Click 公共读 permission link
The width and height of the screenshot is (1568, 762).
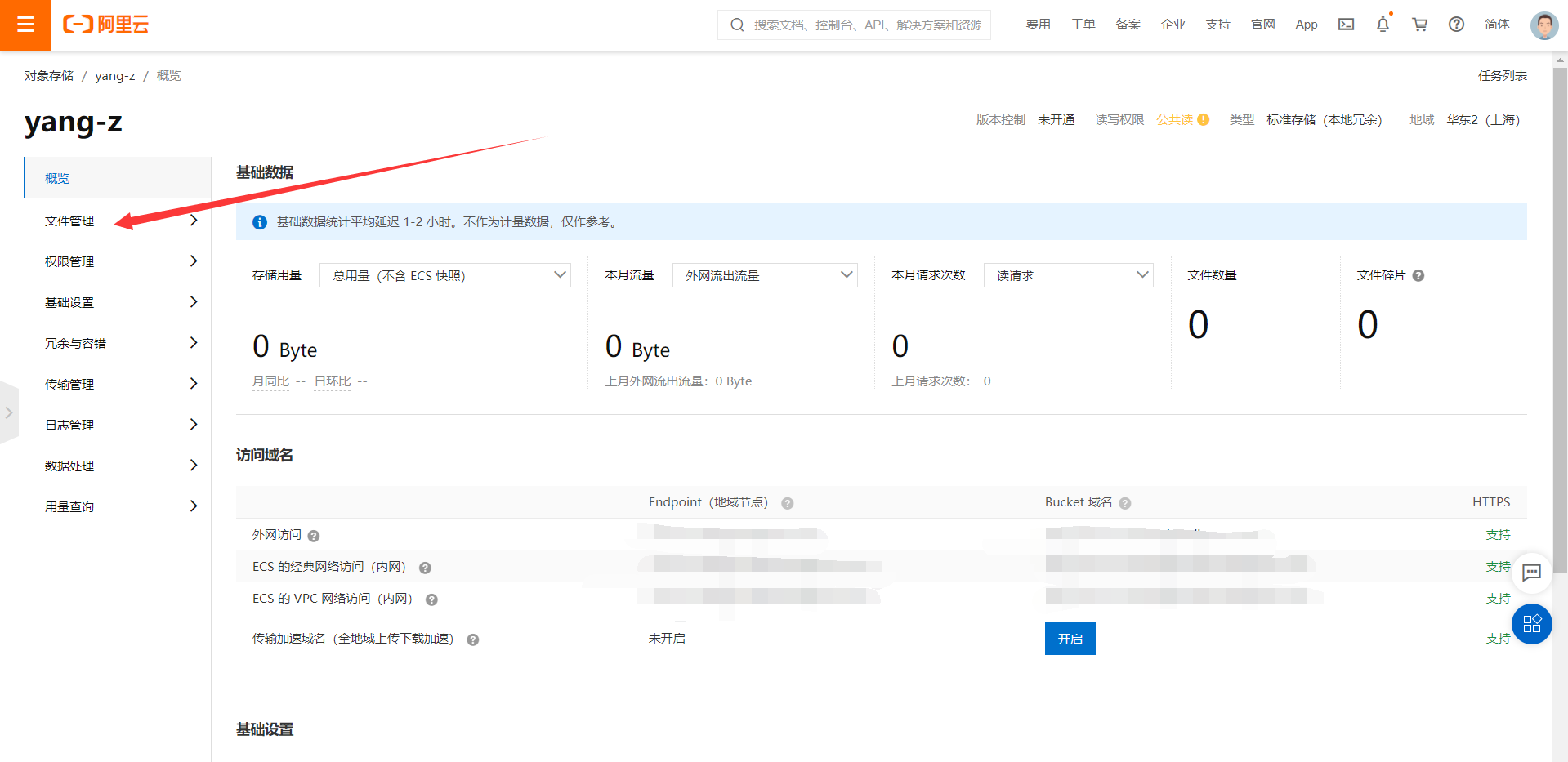tap(1175, 120)
